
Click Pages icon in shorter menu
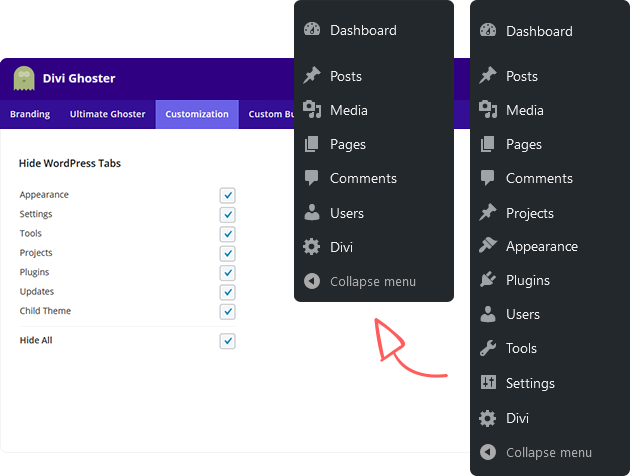tap(312, 144)
